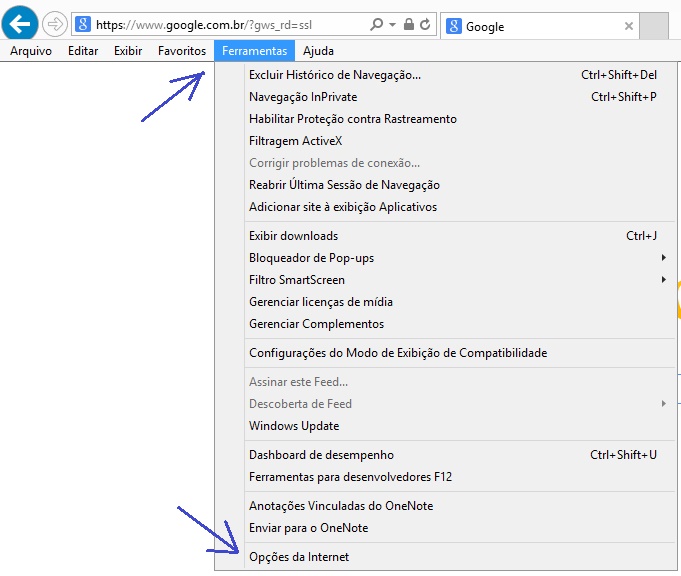
Task: Open address bar autocomplete dropdown arrow
Action: click(x=392, y=25)
